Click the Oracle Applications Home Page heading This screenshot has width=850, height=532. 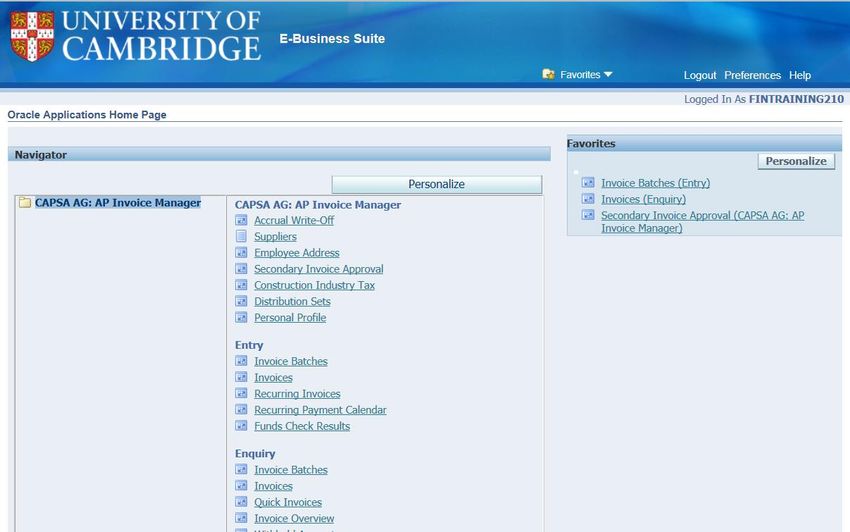point(87,115)
